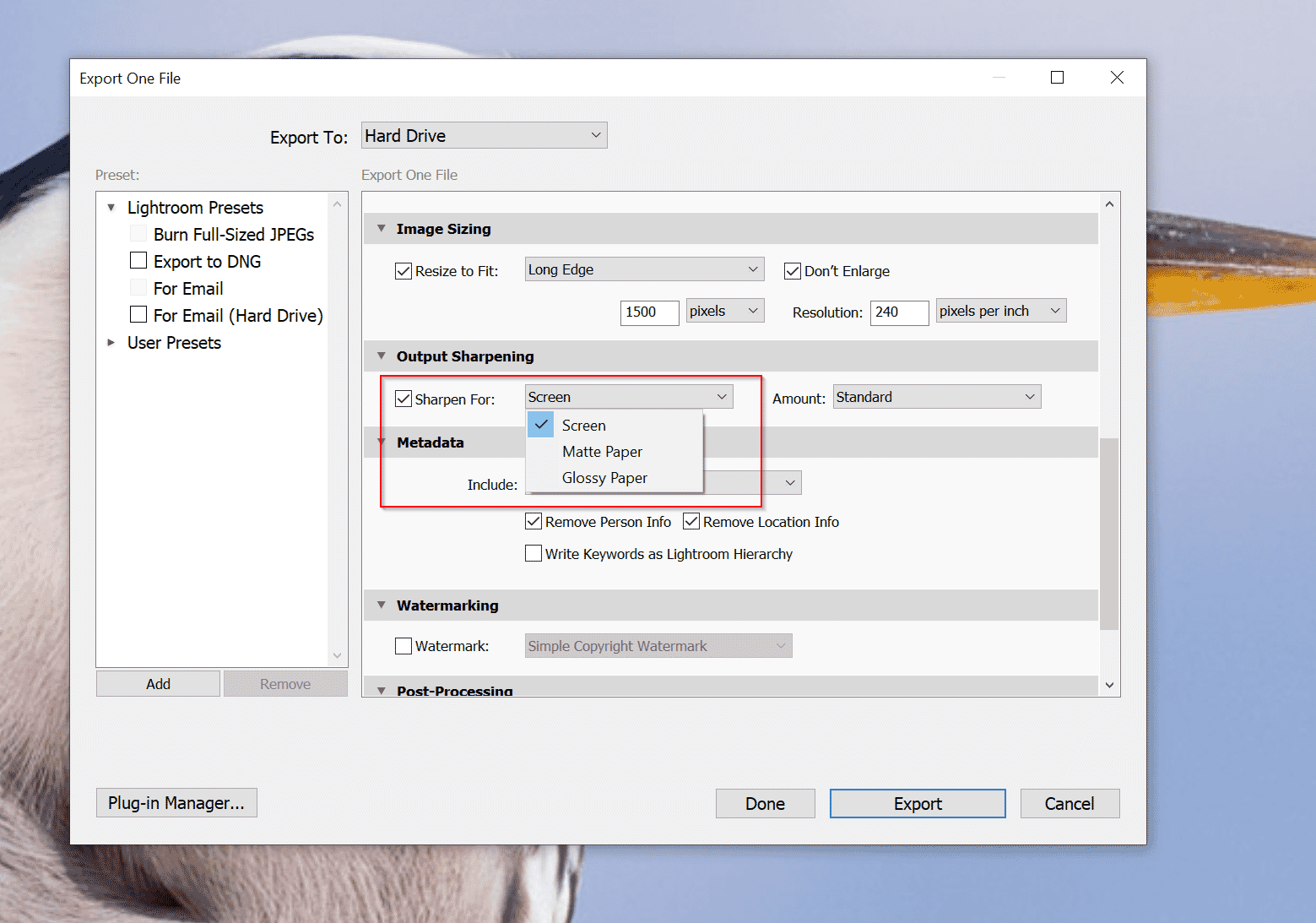Screen dimensions: 1316x923
Task: Click the Export button
Action: pyautogui.click(x=917, y=803)
